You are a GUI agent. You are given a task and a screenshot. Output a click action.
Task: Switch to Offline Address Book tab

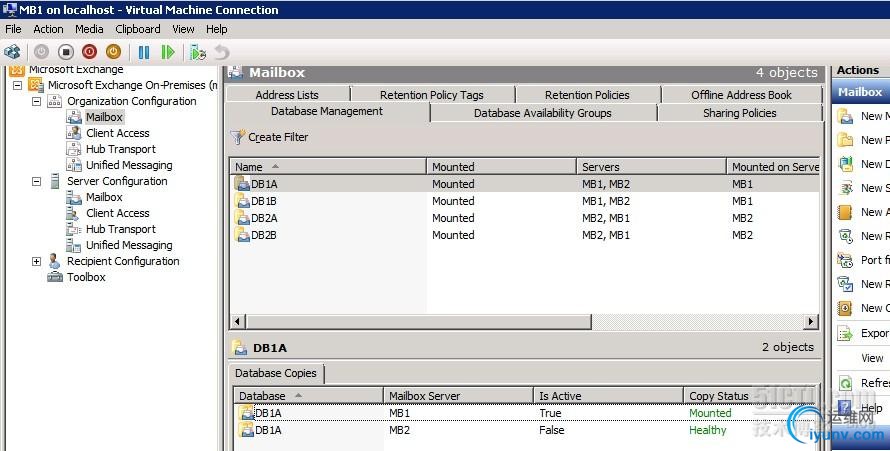click(741, 95)
